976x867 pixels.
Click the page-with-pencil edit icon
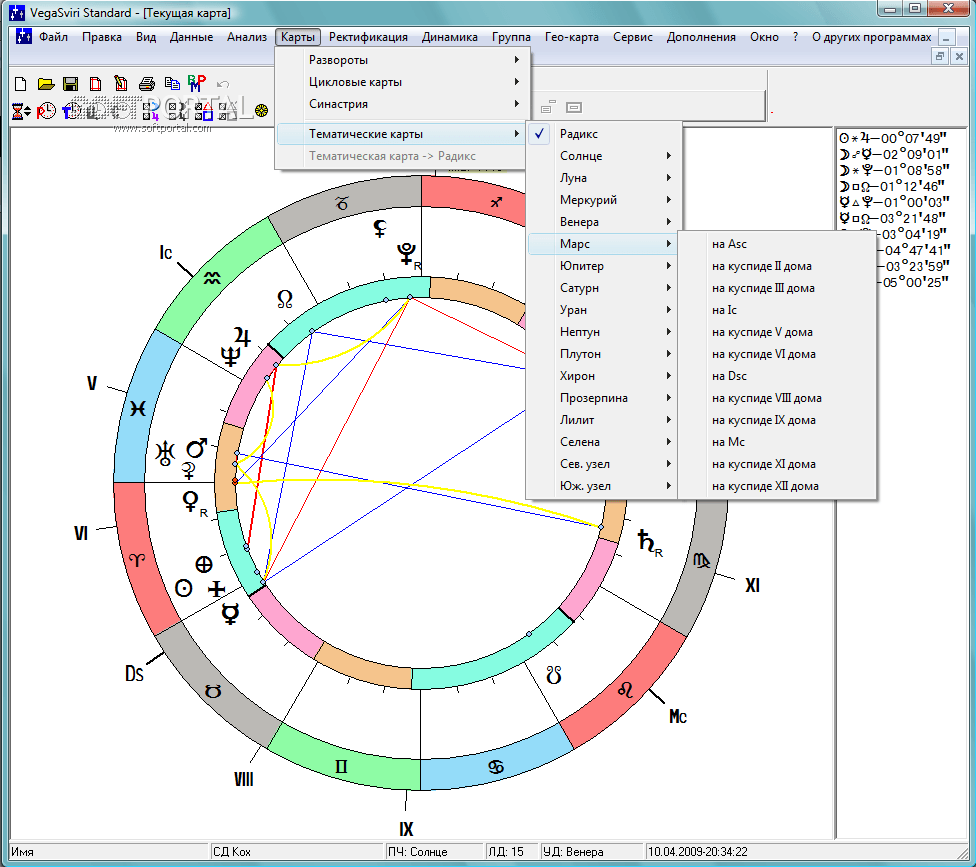[121, 83]
